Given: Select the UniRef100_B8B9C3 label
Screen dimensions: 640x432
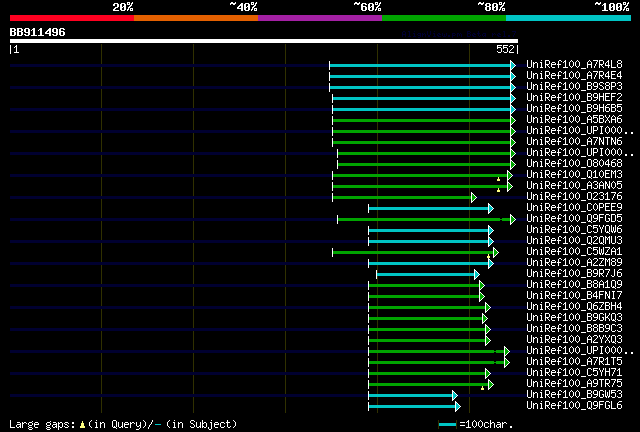Looking at the screenshot, I should pyautogui.click(x=574, y=329).
